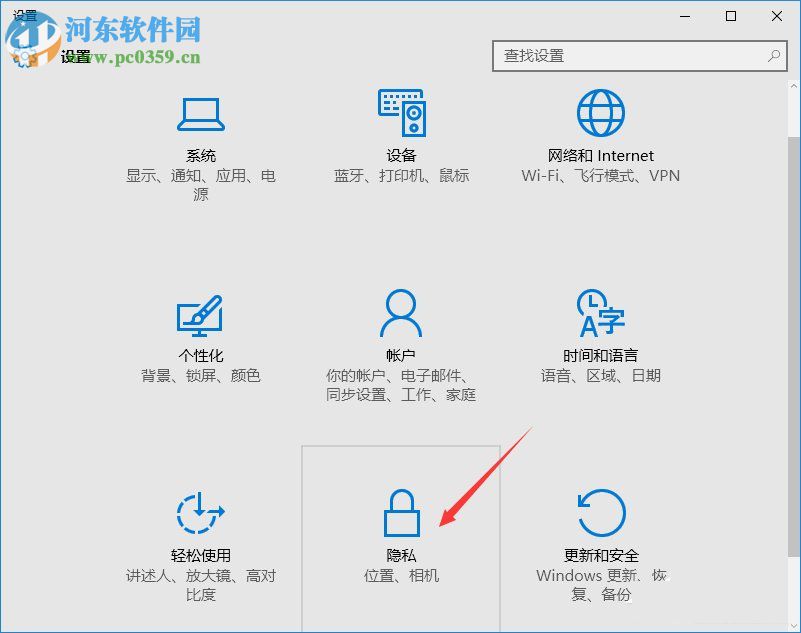The image size is (801, 633).
Task: Open 时间和语言 settings via clock icon
Action: tap(600, 313)
